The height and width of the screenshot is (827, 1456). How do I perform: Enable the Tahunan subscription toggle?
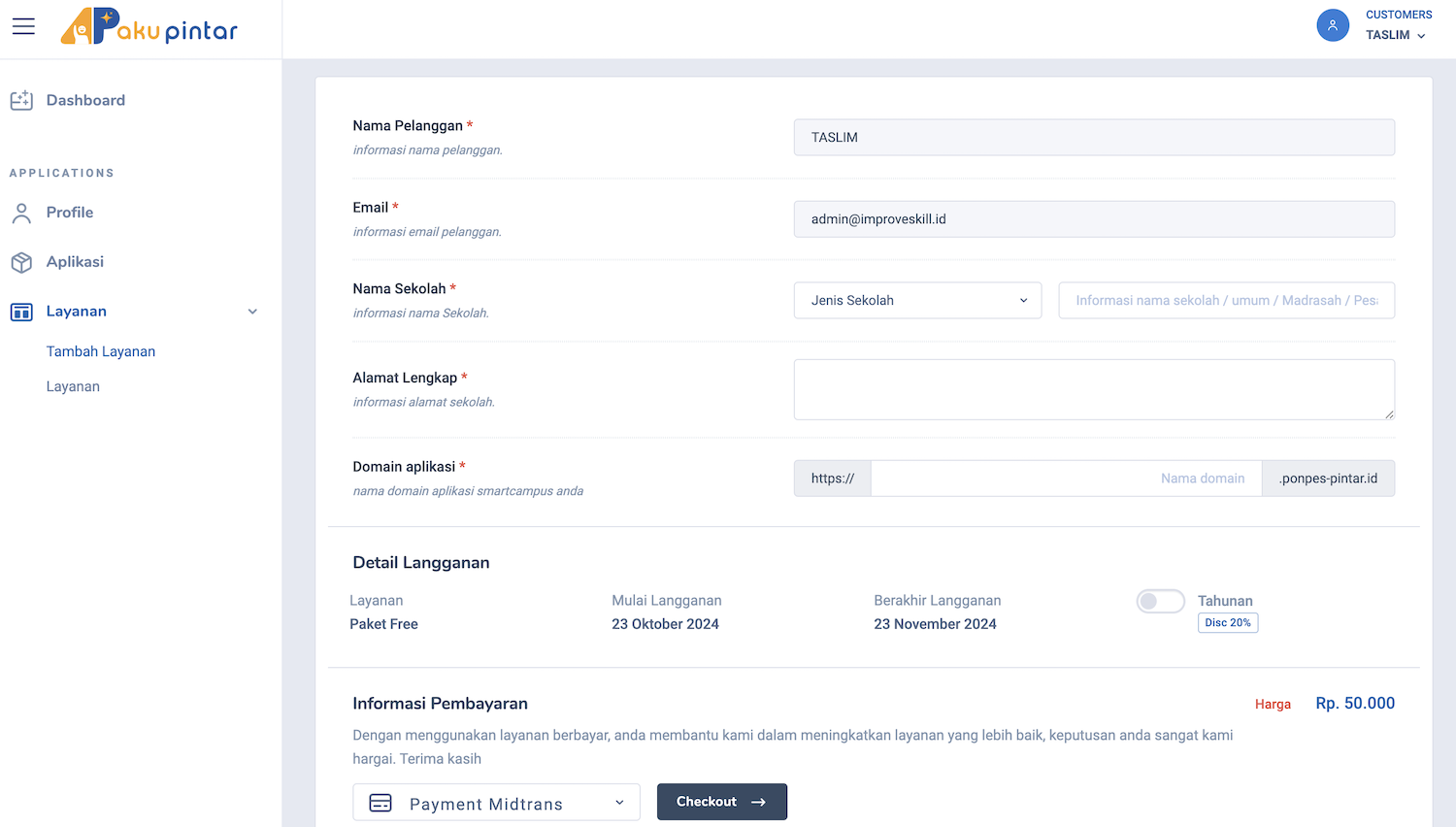[x=1160, y=601]
